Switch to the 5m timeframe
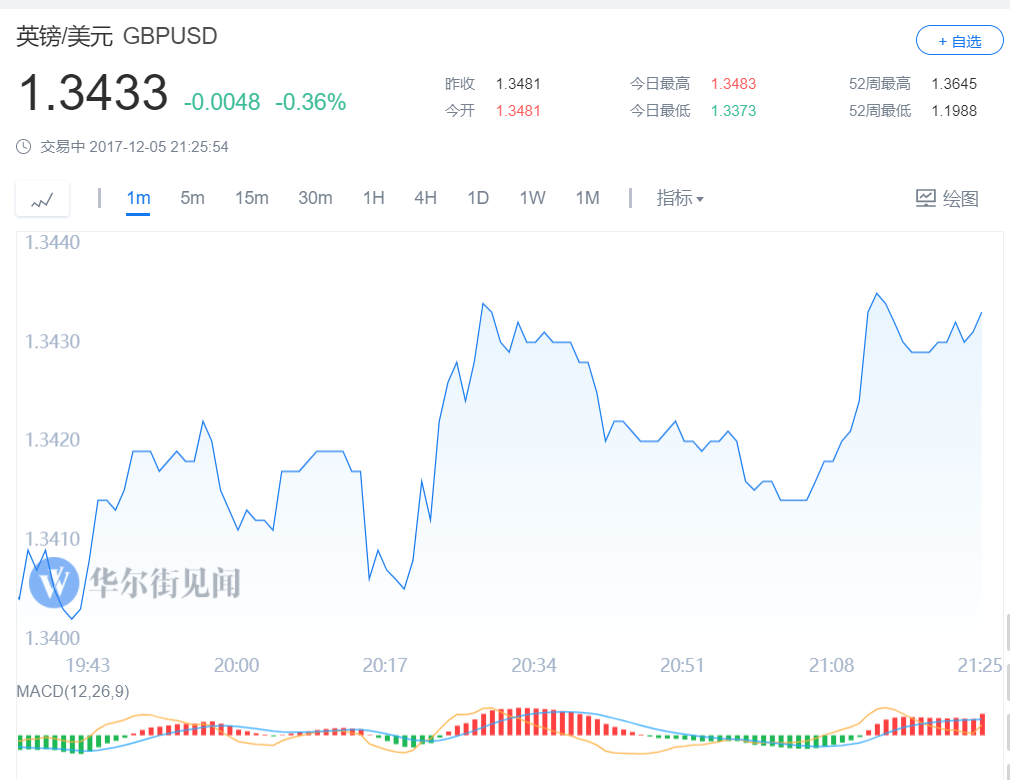This screenshot has width=1010, height=780. 192,198
